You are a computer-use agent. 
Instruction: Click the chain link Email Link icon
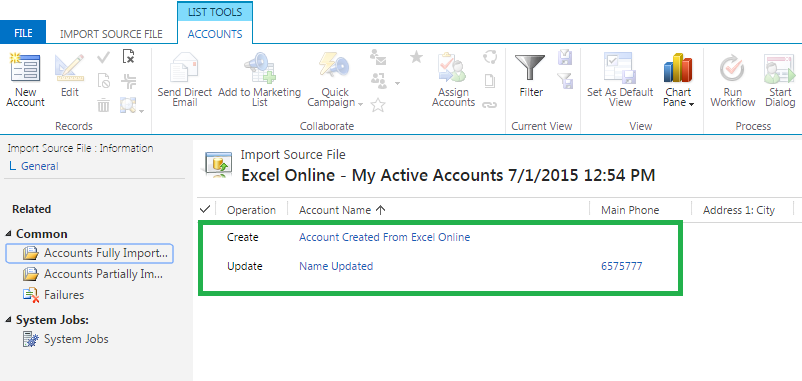pyautogui.click(x=490, y=105)
